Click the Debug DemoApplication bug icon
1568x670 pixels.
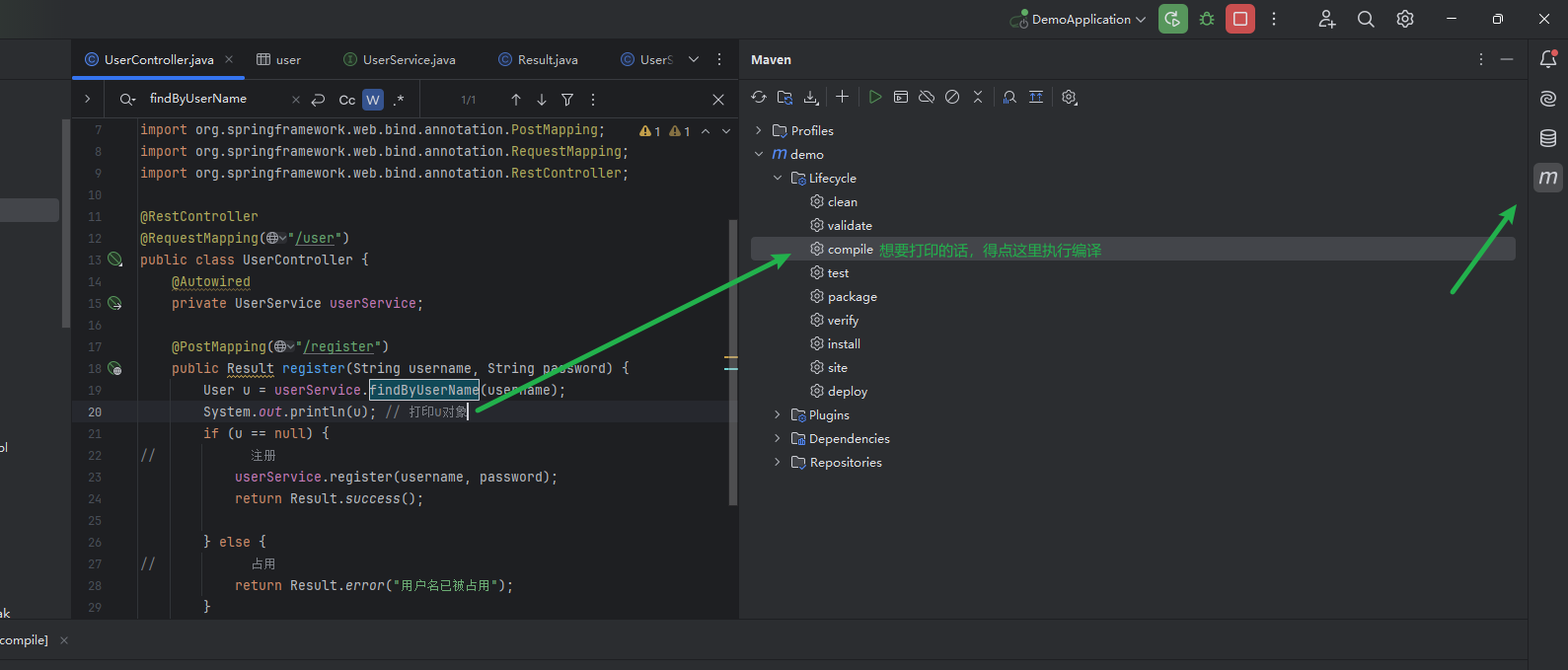[1207, 19]
